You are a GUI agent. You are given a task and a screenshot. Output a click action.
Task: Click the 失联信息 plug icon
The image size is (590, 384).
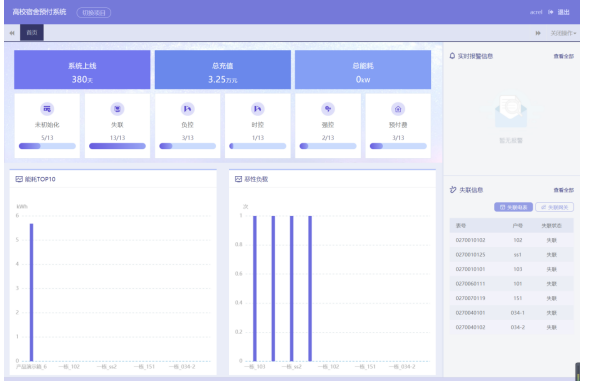click(x=453, y=190)
